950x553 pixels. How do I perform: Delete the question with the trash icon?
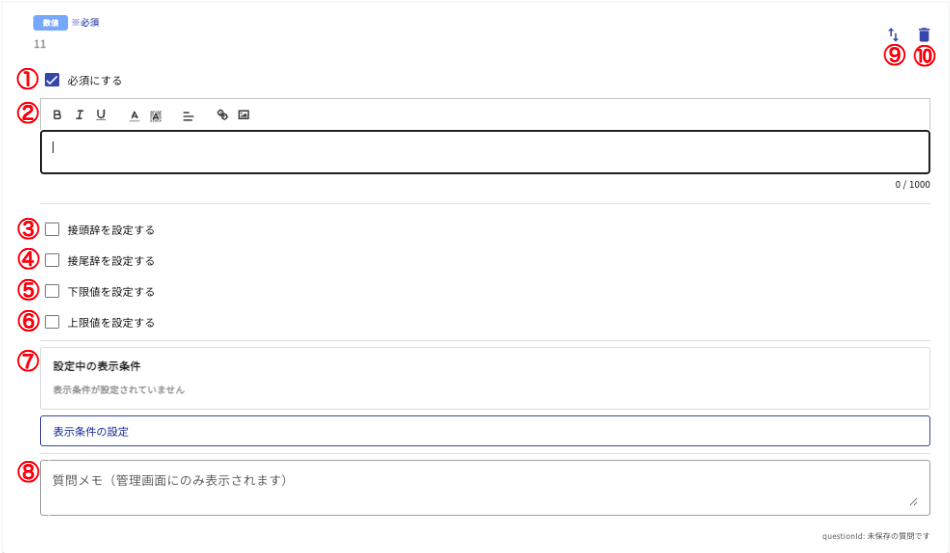click(924, 35)
